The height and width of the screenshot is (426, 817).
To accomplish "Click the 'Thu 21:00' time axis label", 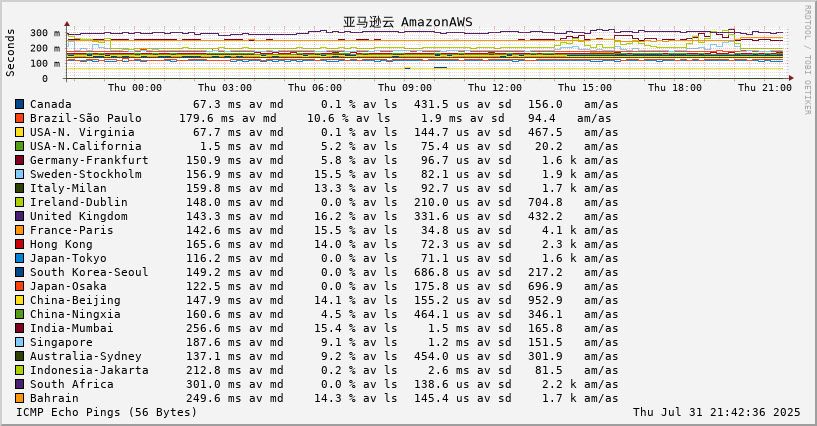I will point(765,87).
